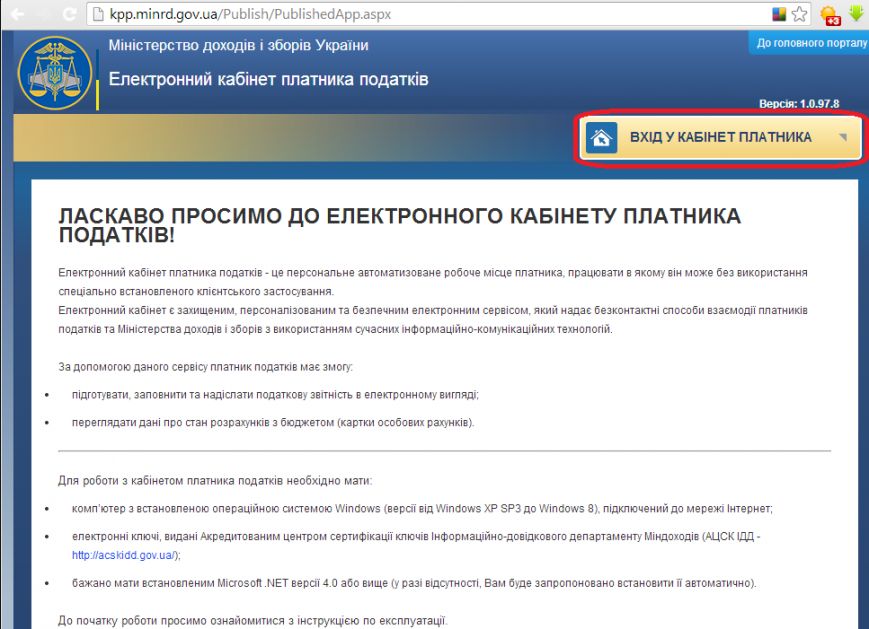The image size is (869, 629).
Task: Click the bullet starting with переглядати дані
Action: coord(273,422)
